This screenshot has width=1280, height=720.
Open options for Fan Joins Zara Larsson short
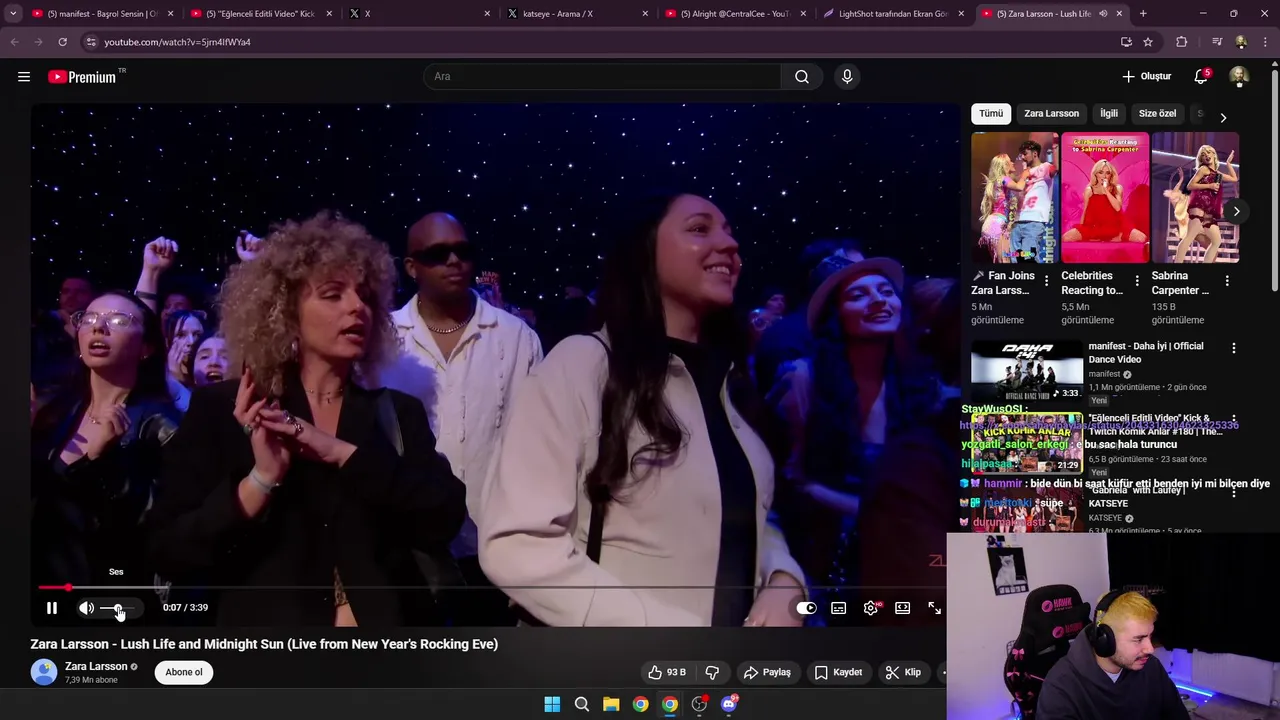point(1047,281)
